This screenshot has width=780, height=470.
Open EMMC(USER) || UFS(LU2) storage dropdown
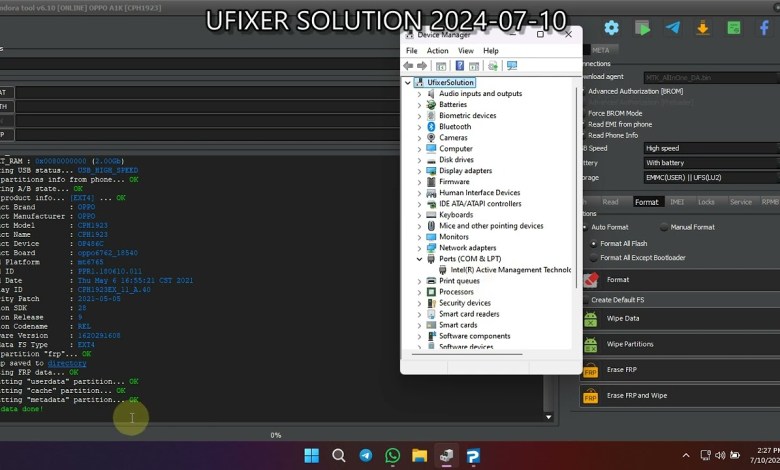coord(711,178)
